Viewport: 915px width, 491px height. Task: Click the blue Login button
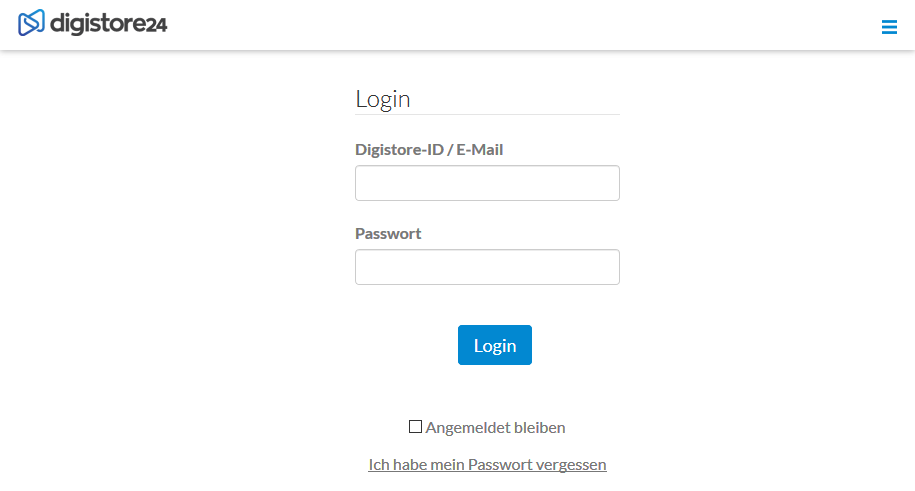(495, 345)
